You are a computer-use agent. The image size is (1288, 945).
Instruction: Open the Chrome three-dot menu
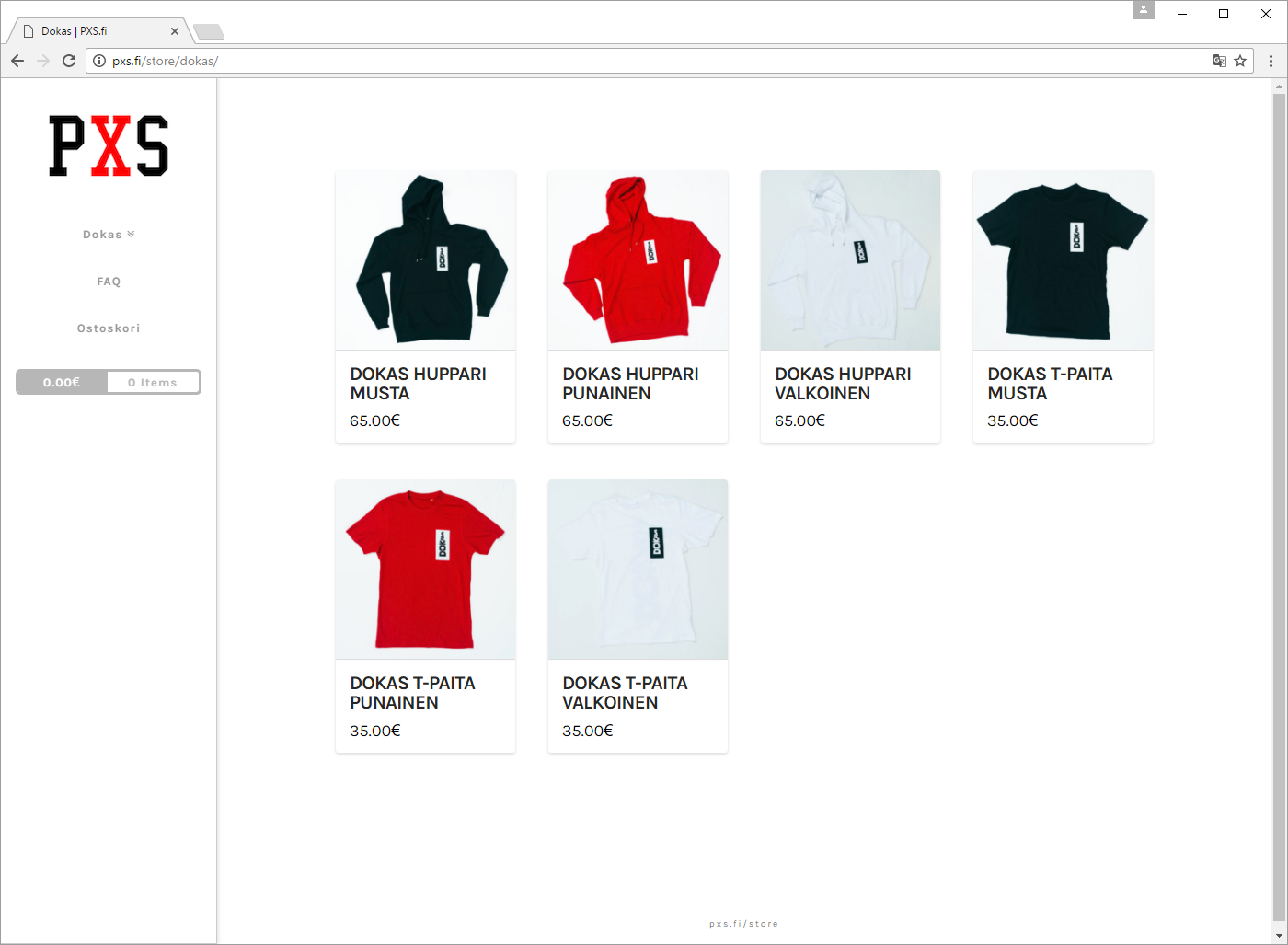point(1271,61)
